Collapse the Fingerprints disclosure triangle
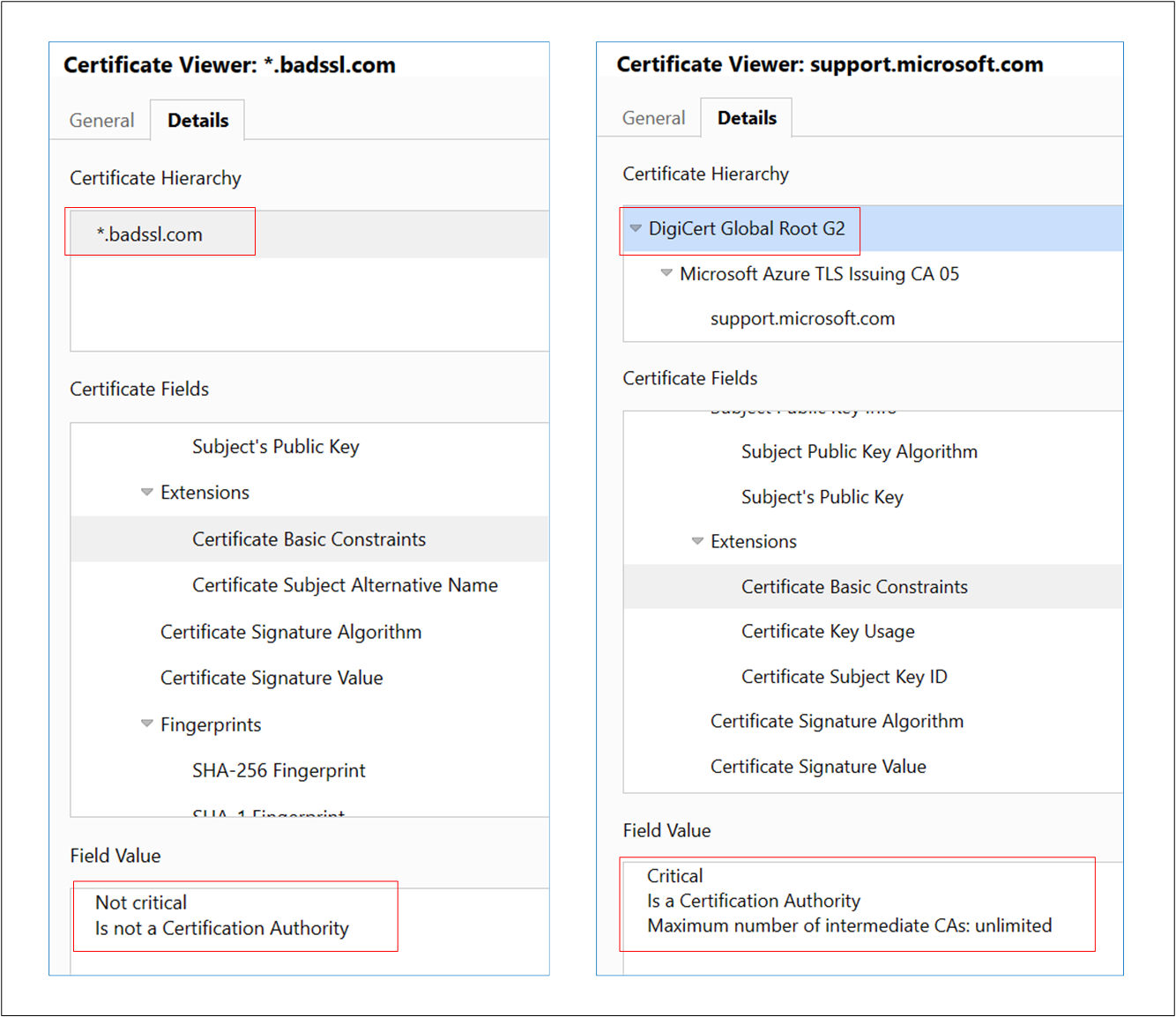Screen dimensions: 1176x1017 tap(146, 724)
